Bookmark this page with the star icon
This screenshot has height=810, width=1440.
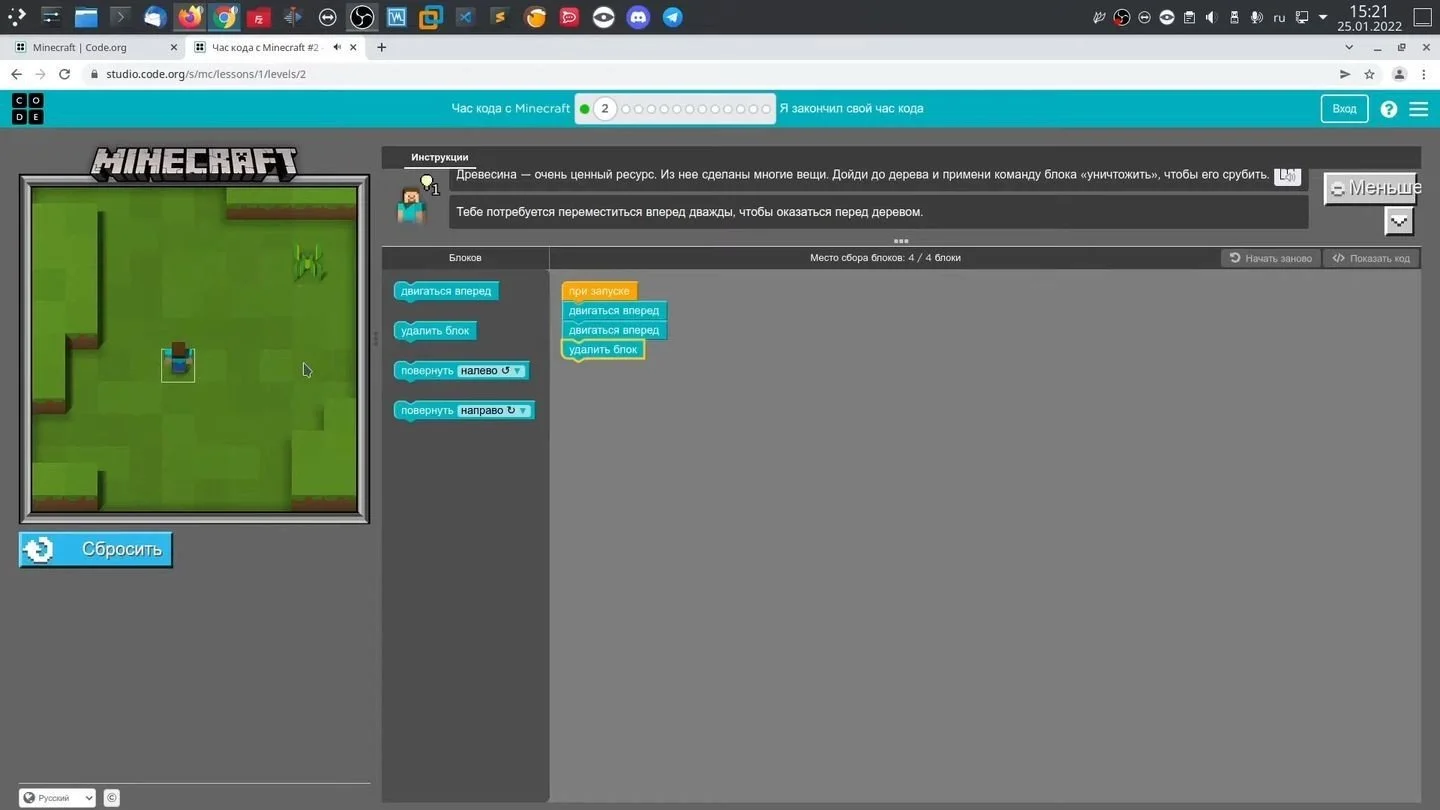click(1370, 74)
